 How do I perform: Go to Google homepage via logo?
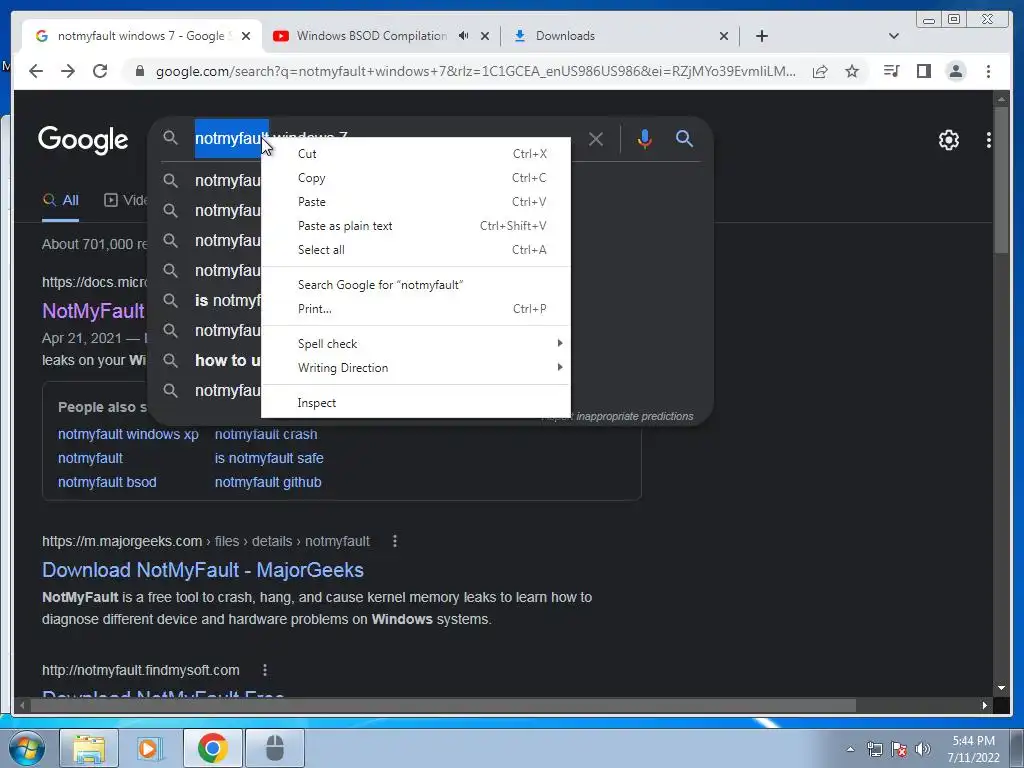pyautogui.click(x=83, y=140)
